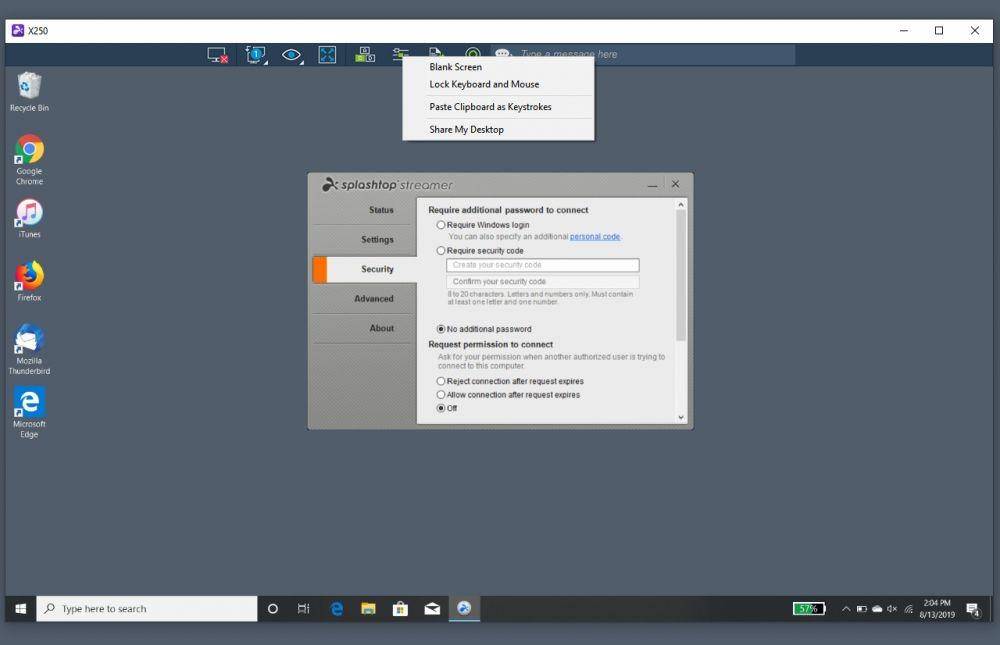
Task: Click scroll-up arrow in Streamer panel
Action: click(680, 205)
